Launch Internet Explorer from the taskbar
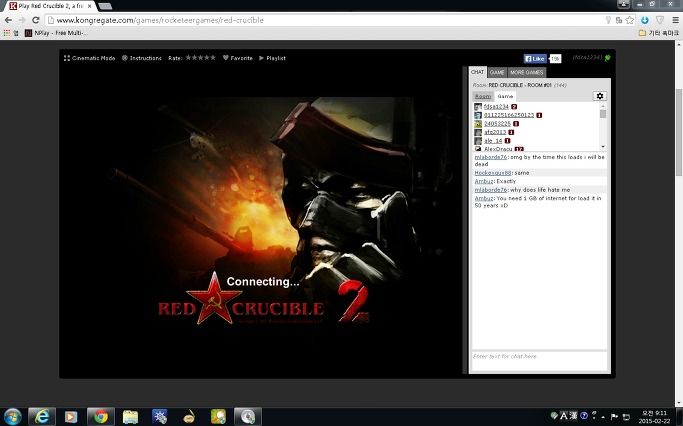Screen dimensions: 683x426 point(42,417)
